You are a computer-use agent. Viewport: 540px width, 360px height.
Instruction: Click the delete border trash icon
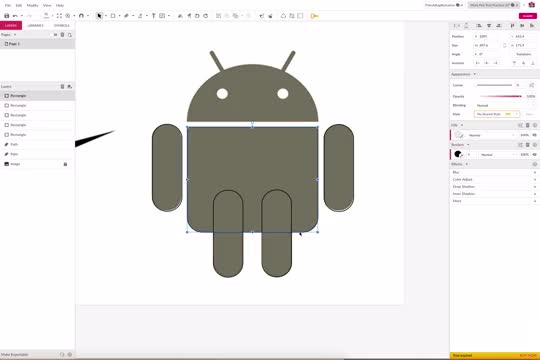click(528, 145)
